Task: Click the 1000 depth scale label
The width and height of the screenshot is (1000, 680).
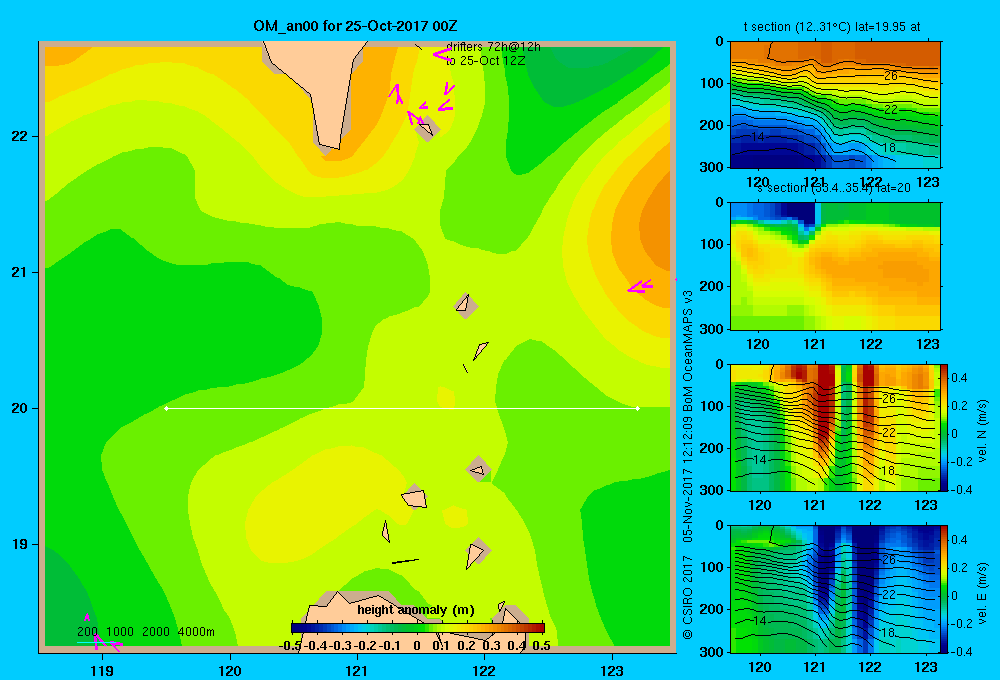Action: point(120,632)
